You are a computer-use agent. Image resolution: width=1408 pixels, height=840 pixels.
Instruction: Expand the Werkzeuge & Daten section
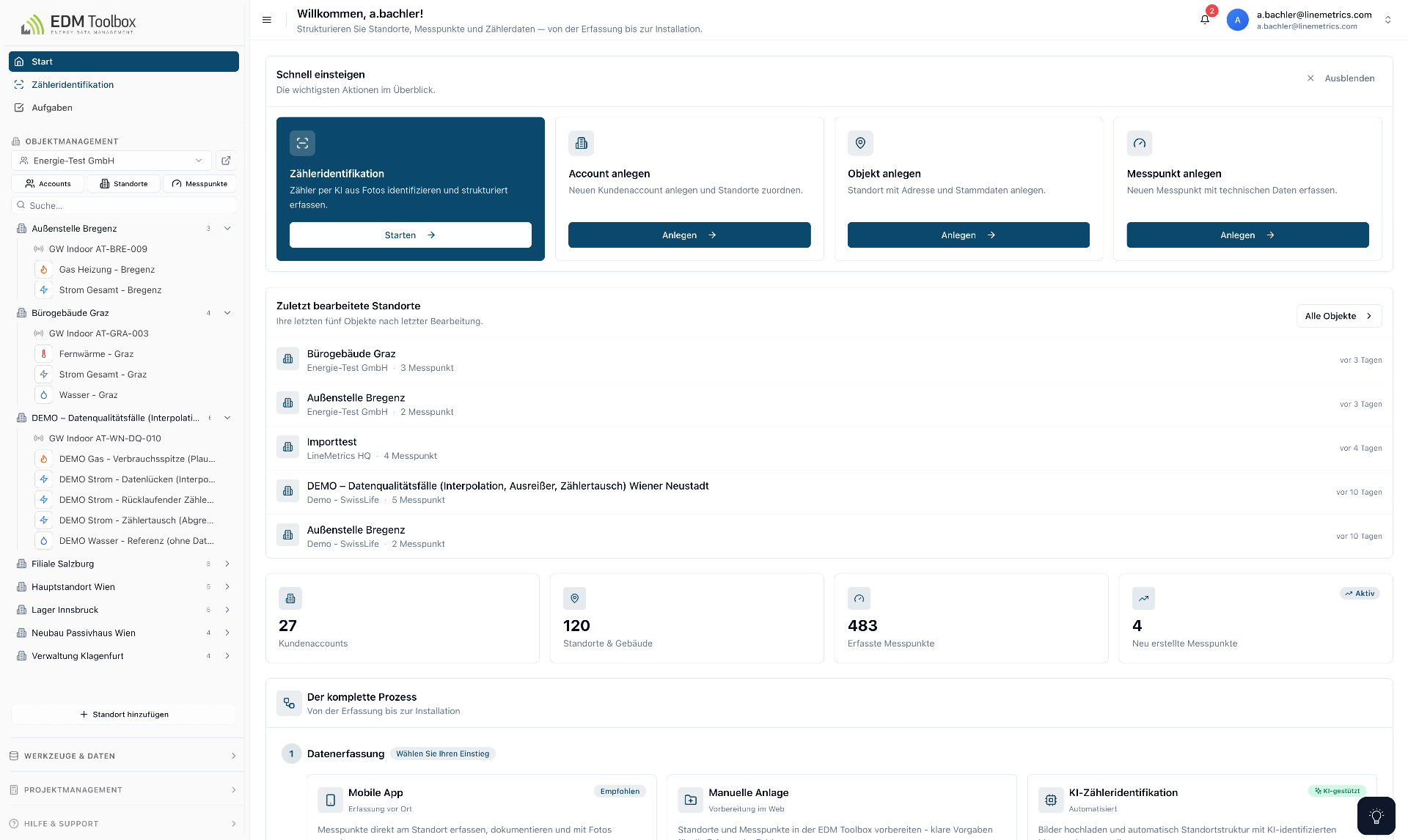[x=123, y=756]
